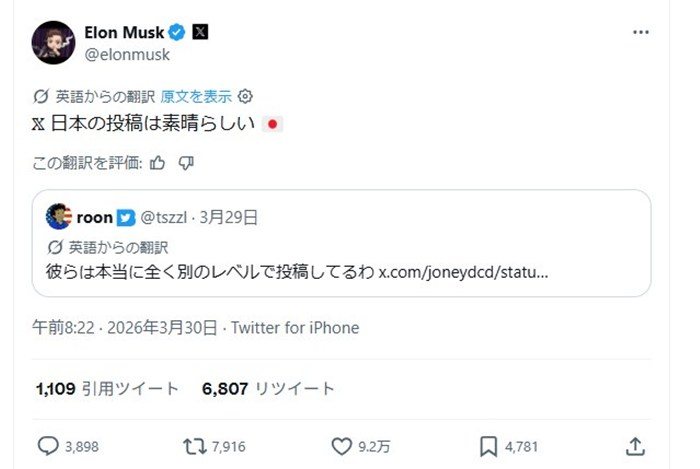View the 6,807 retweets list
Screen dimensions: 700x469
[268, 389]
